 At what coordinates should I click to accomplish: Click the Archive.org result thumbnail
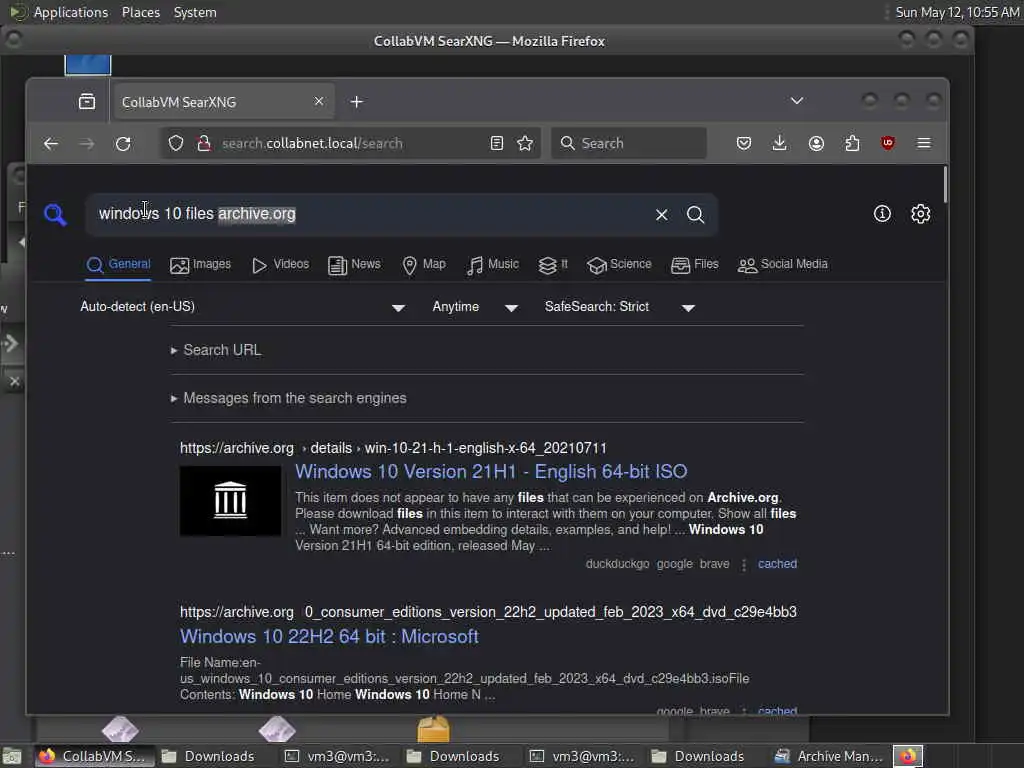point(231,501)
